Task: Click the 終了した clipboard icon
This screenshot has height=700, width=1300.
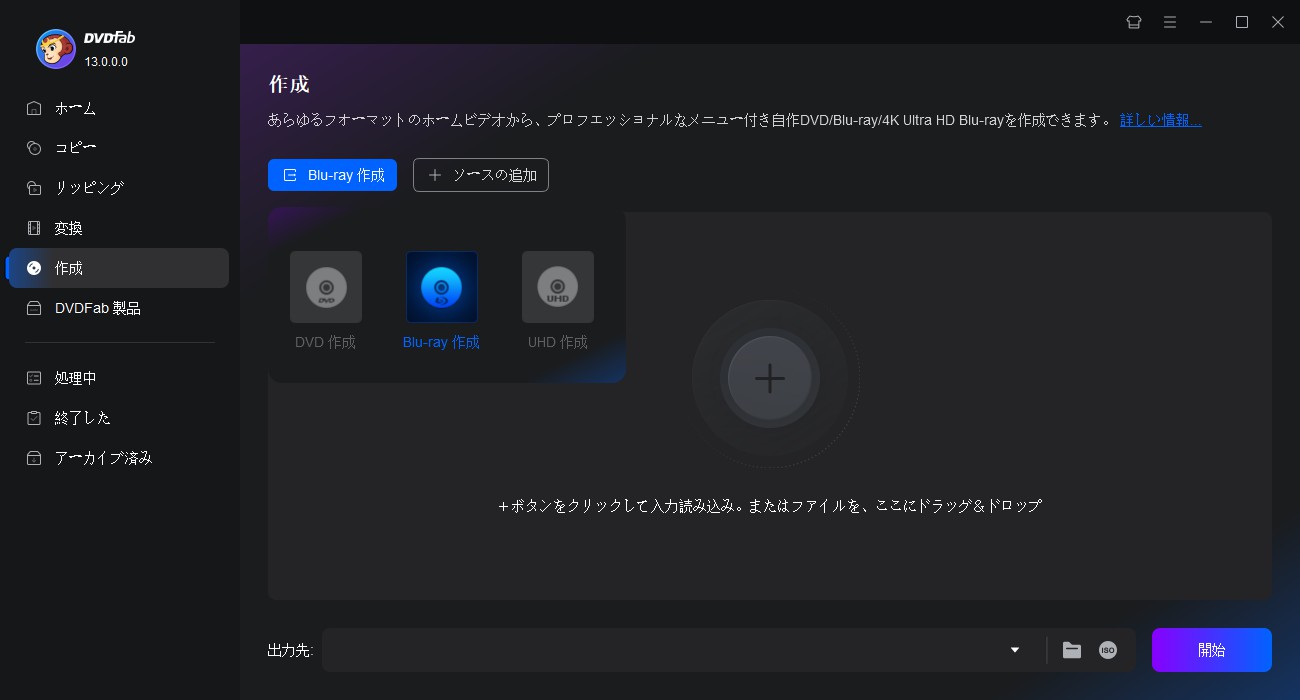Action: pyautogui.click(x=34, y=418)
